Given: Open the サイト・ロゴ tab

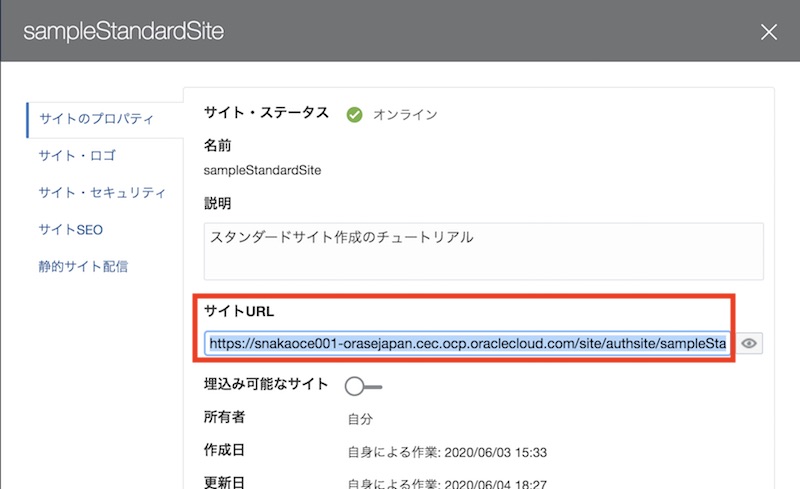Looking at the screenshot, I should [77, 156].
